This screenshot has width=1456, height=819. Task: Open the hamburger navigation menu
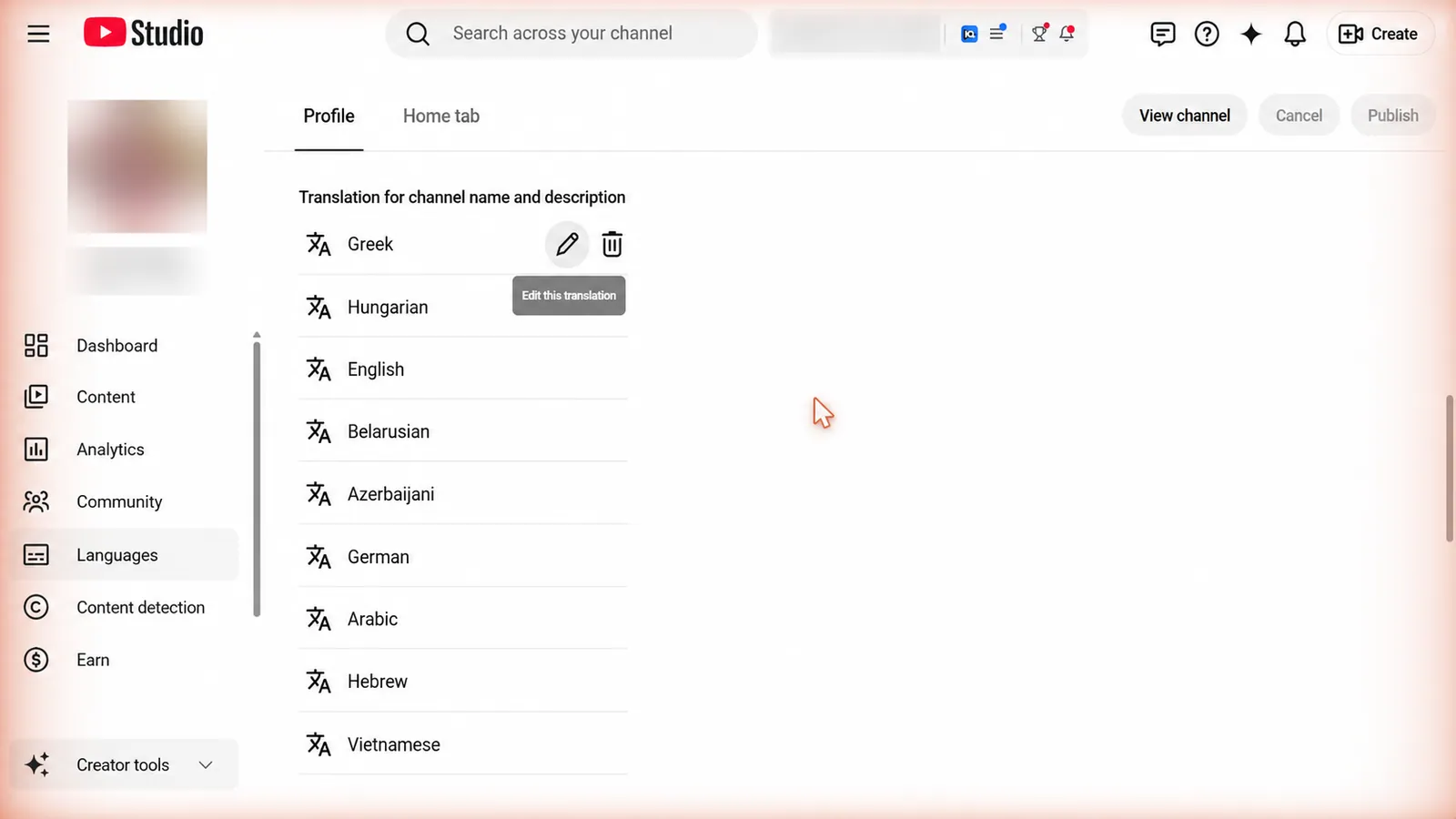coord(38,35)
